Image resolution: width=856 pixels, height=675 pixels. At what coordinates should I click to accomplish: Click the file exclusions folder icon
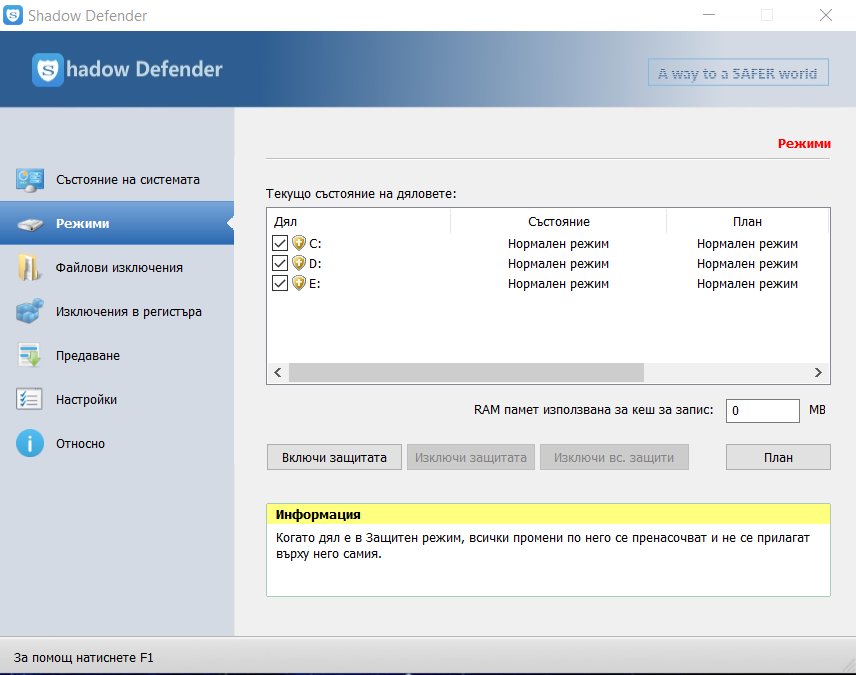pyautogui.click(x=29, y=268)
